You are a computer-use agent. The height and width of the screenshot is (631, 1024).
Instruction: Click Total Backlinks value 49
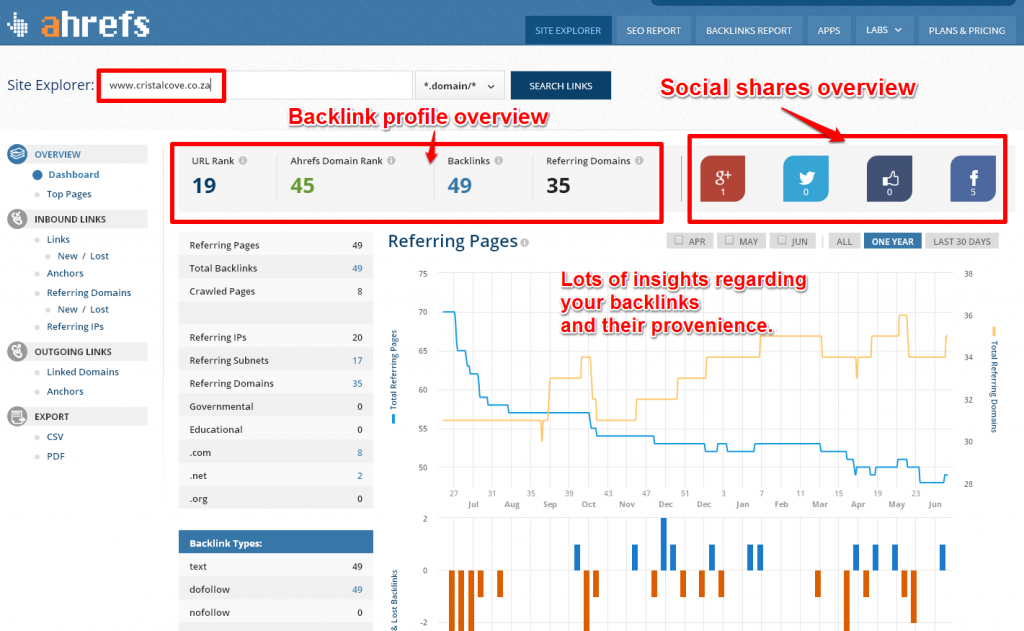[357, 268]
